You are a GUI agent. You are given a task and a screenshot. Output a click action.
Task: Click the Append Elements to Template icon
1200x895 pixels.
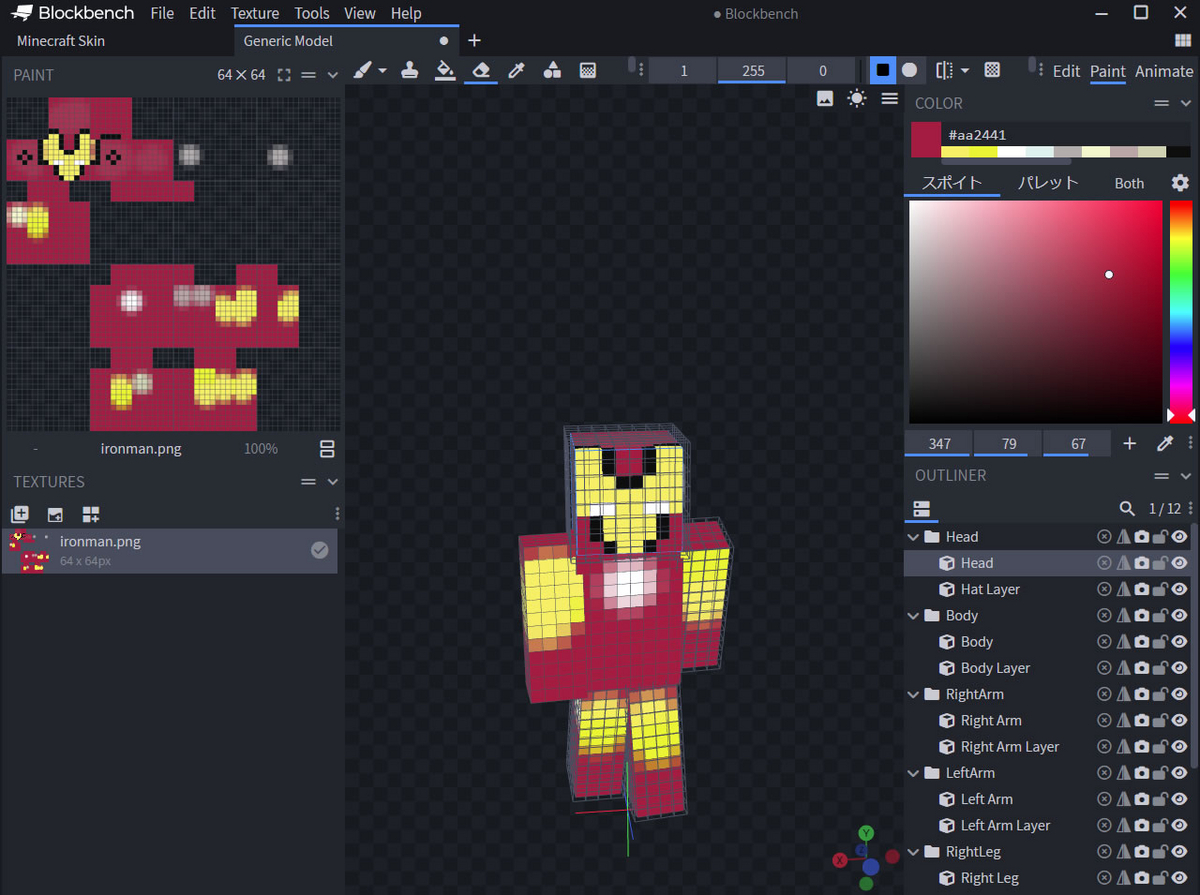click(91, 514)
